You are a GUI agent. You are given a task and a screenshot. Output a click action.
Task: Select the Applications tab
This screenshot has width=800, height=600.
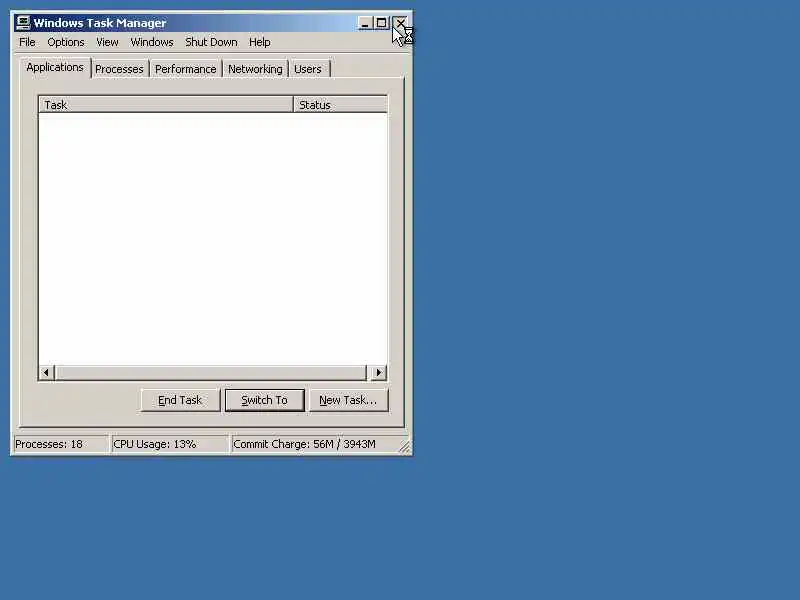tap(55, 67)
